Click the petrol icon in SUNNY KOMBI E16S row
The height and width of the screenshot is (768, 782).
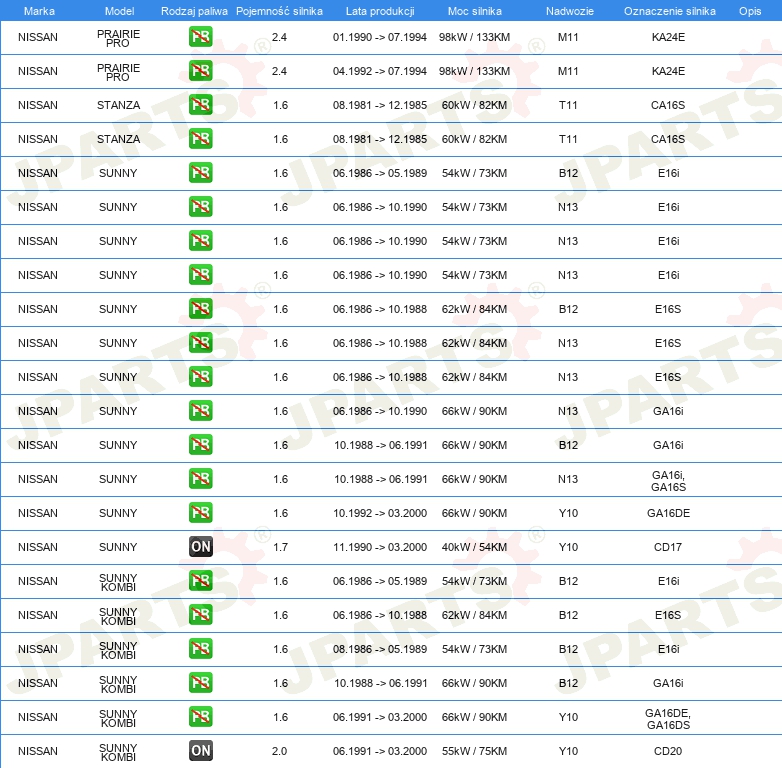200,615
